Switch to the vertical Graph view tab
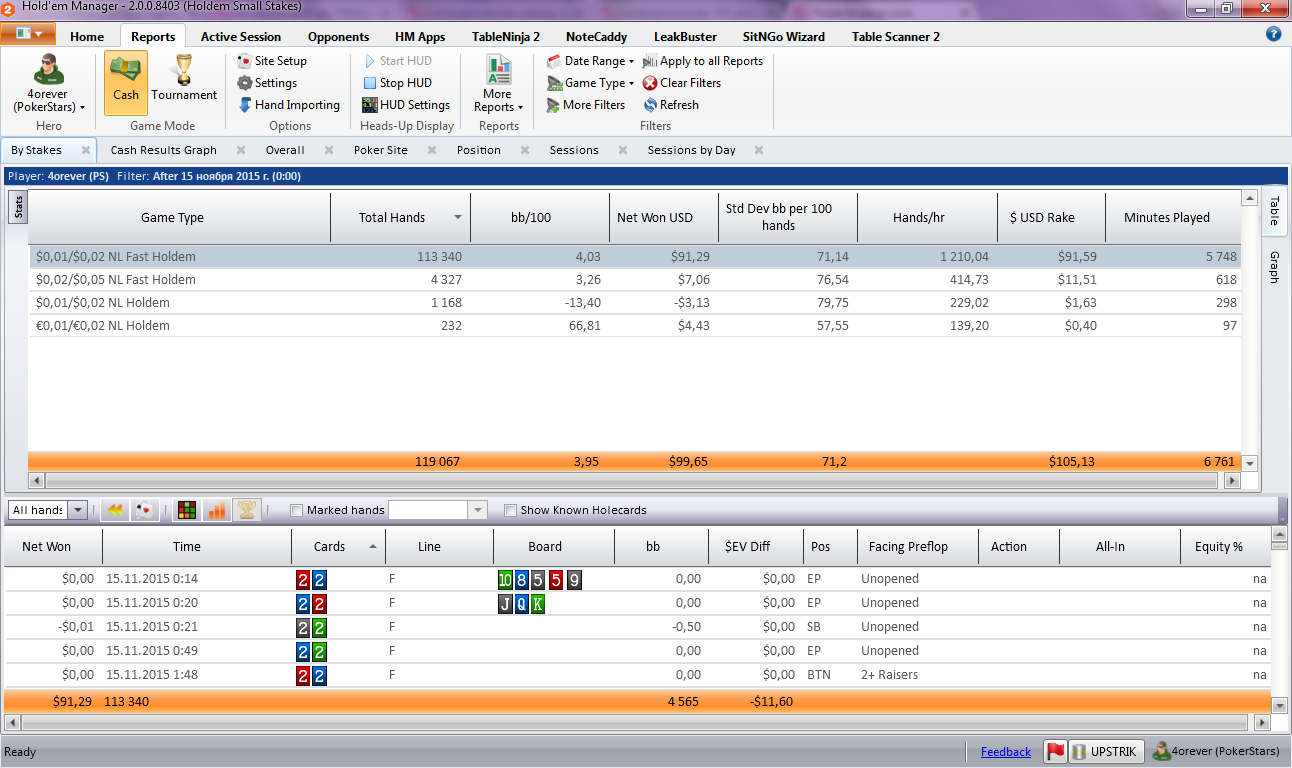Viewport: 1292px width, 768px height. [x=1274, y=267]
